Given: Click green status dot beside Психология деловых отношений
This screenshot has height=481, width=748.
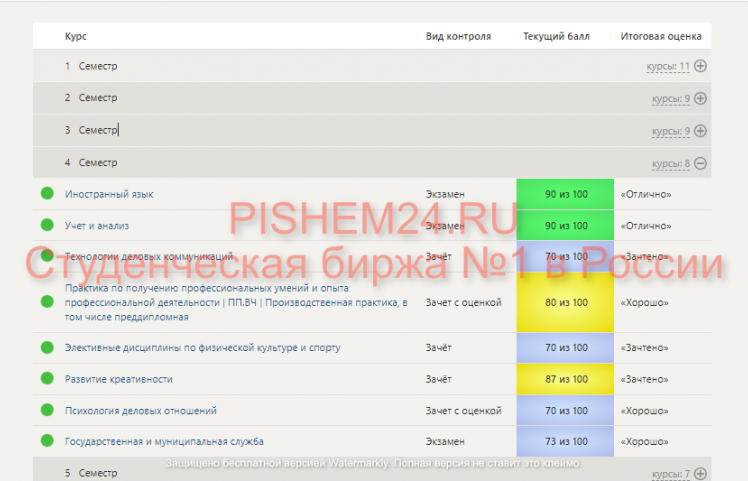Looking at the screenshot, I should point(47,410).
